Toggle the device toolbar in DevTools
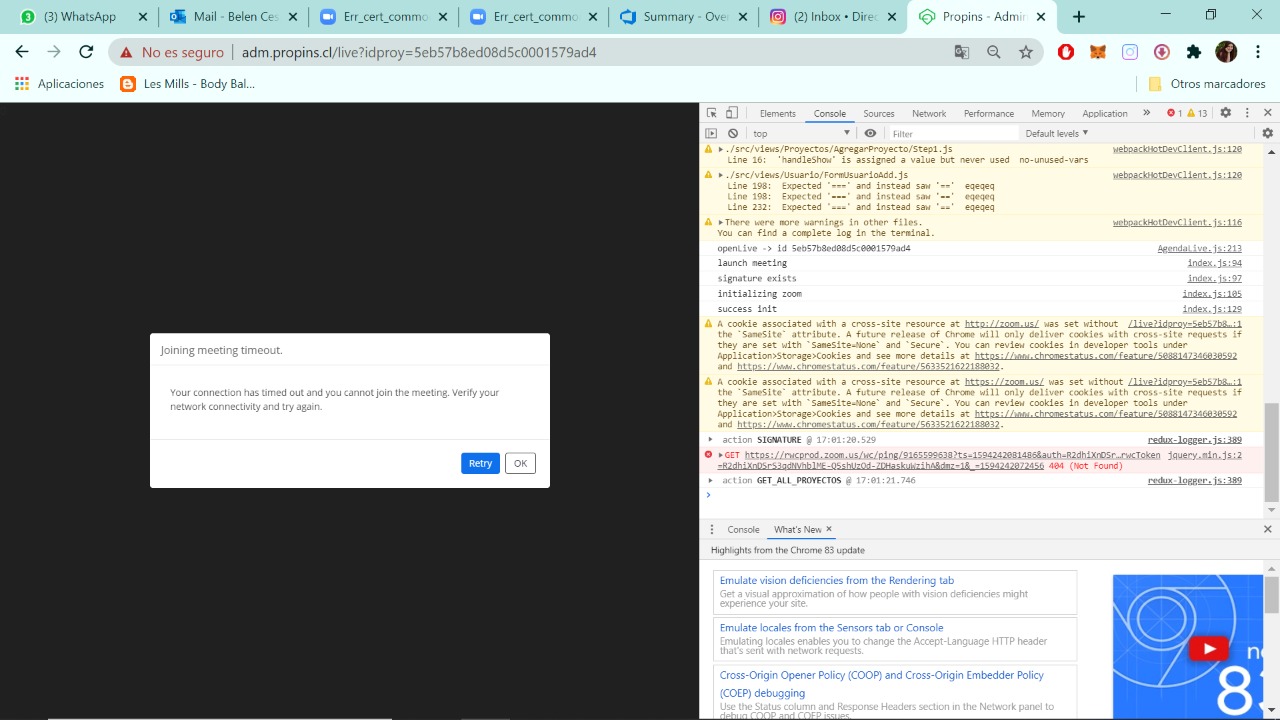This screenshot has height=720, width=1280. coord(732,113)
